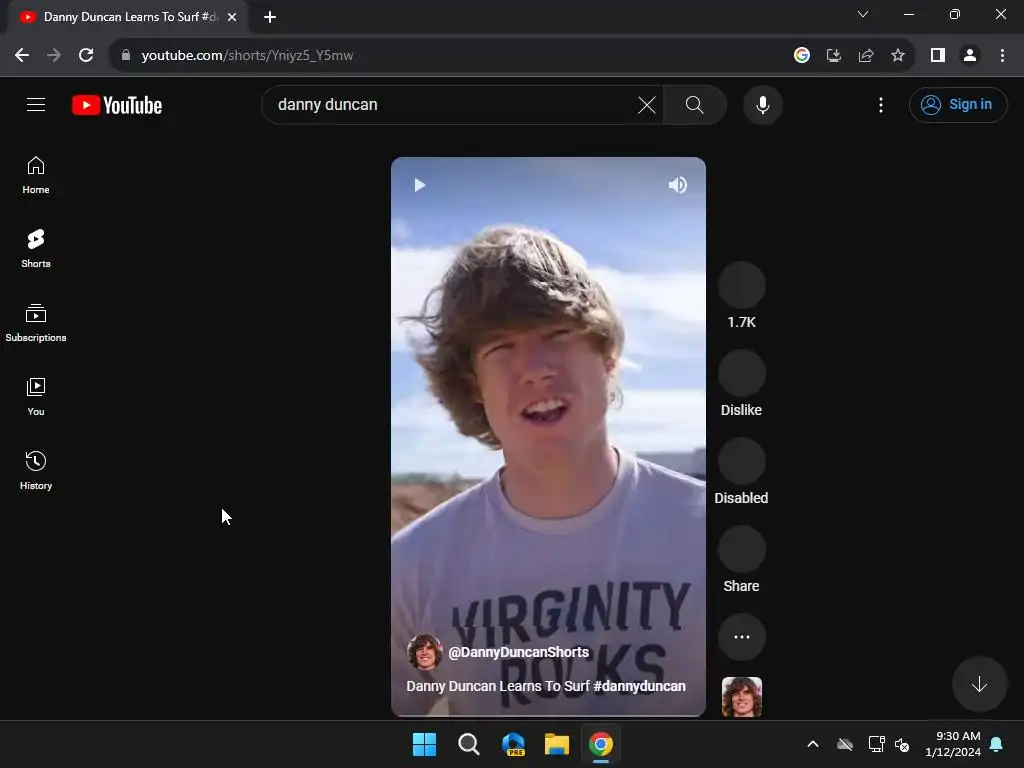This screenshot has width=1024, height=768.
Task: Start voice search with the microphone
Action: coord(763,104)
